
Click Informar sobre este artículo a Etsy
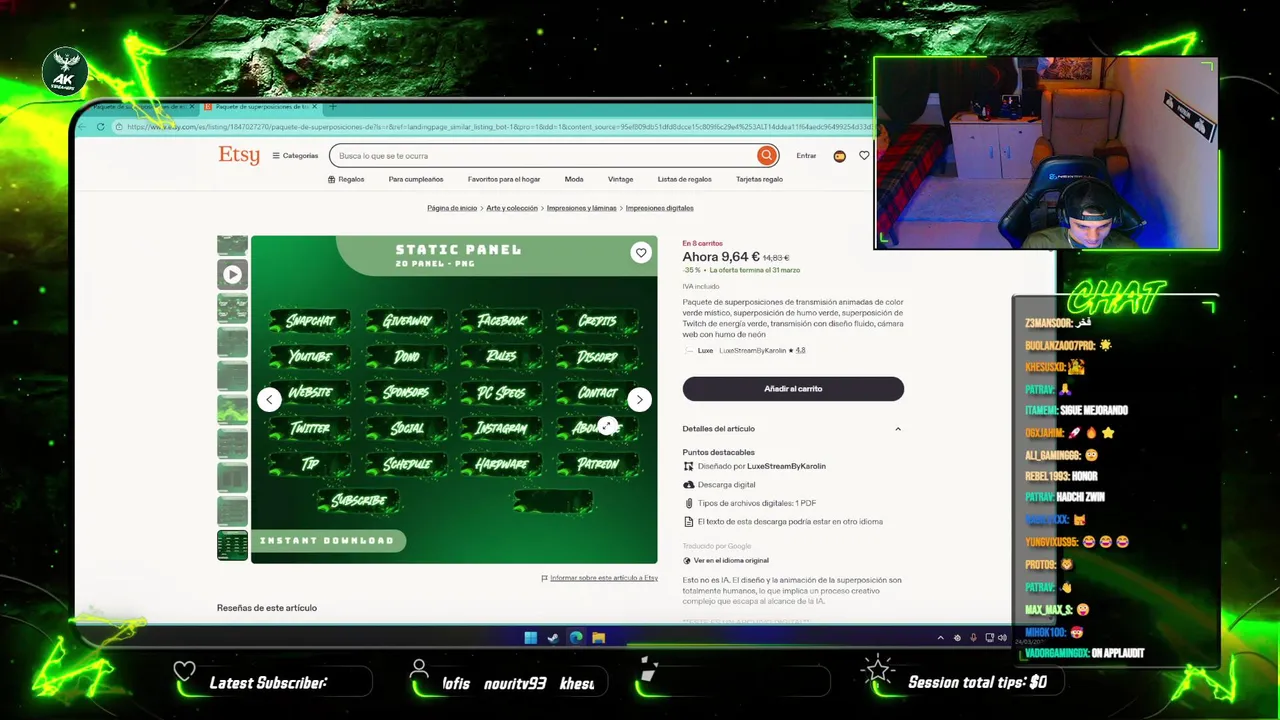coord(604,578)
